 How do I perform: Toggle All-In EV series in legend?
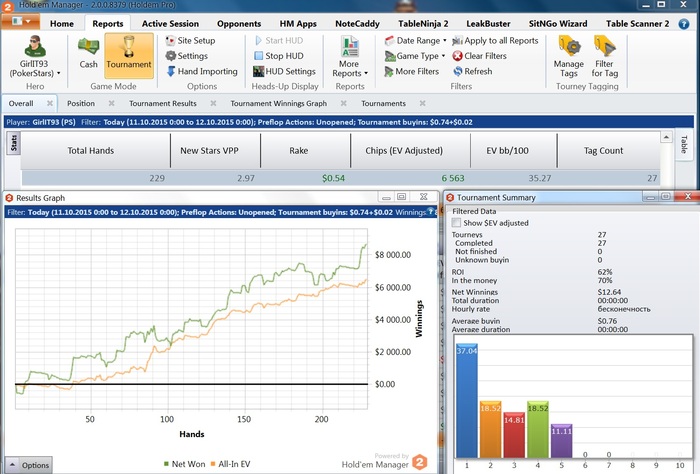click(x=230, y=464)
